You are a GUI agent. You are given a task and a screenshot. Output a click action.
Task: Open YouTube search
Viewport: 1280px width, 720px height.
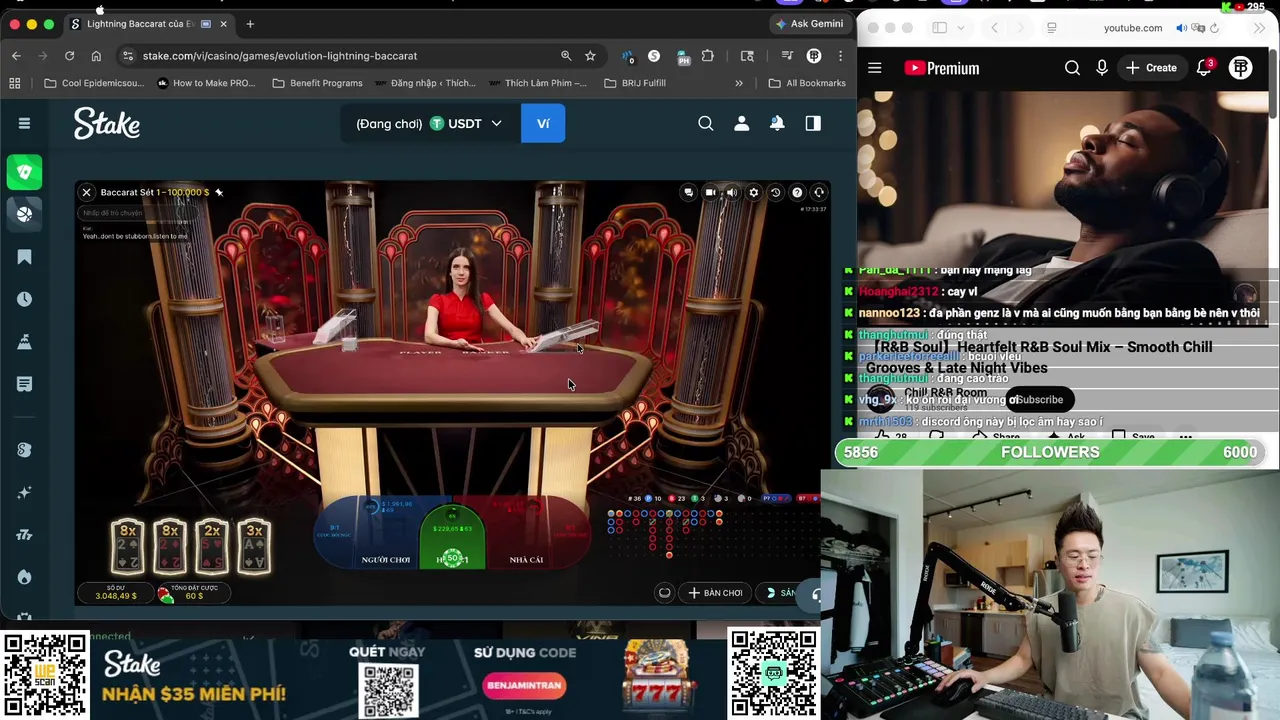(1072, 68)
